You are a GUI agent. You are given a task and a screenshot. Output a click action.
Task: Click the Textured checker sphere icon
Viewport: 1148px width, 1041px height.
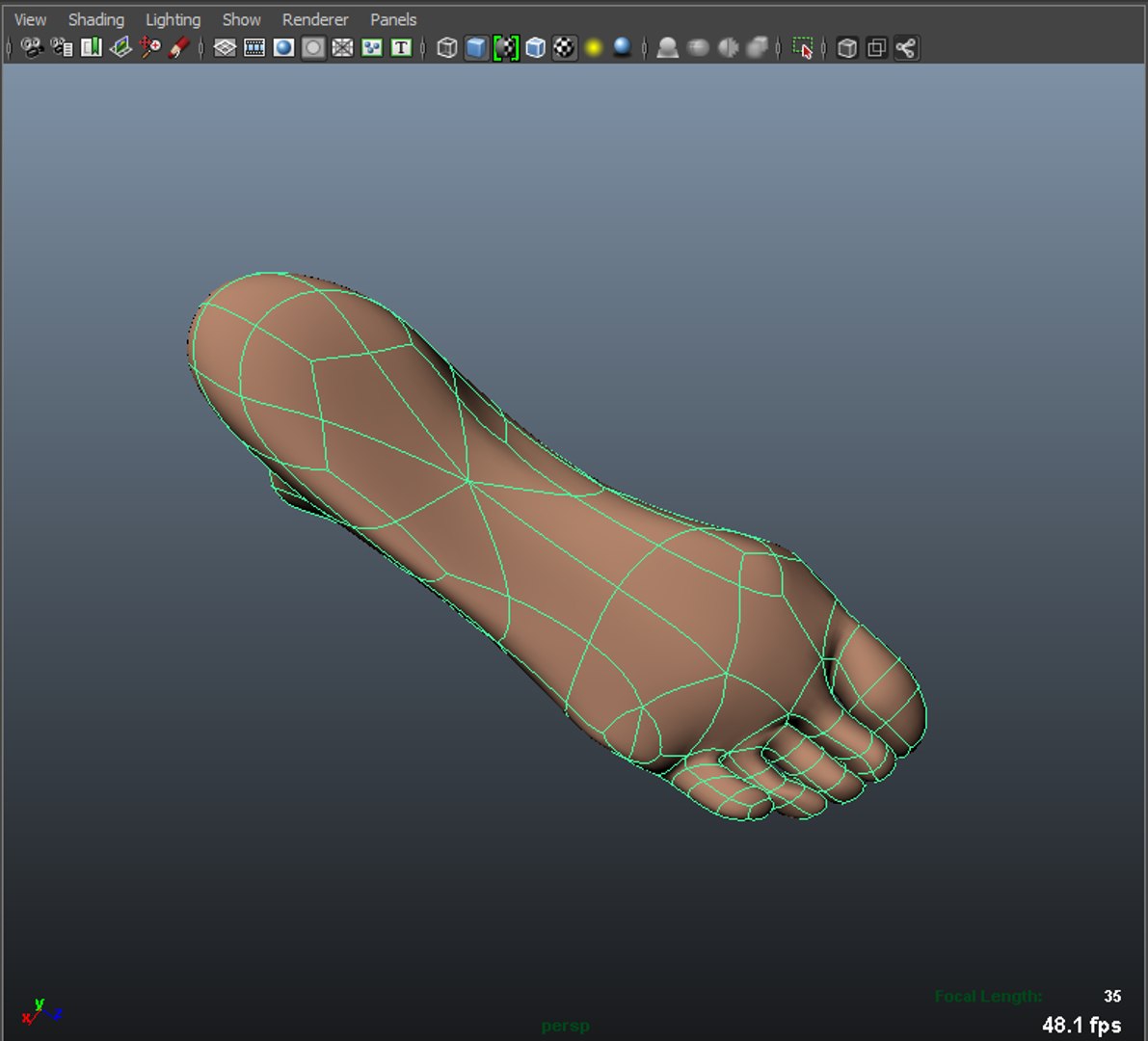[x=565, y=48]
